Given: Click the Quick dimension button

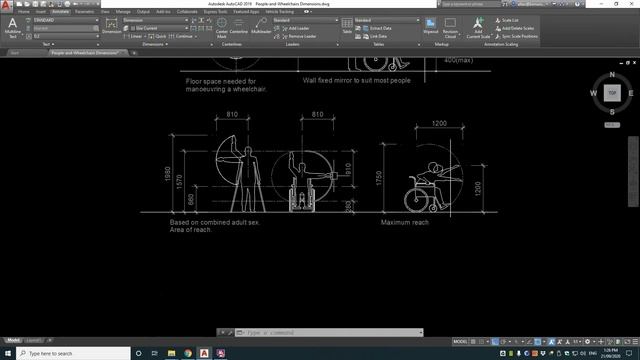Looking at the screenshot, I should point(157,36).
